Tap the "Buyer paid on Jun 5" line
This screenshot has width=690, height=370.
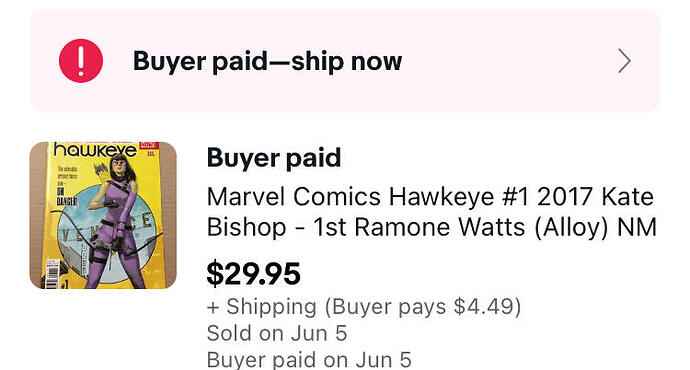pyautogui.click(x=309, y=359)
